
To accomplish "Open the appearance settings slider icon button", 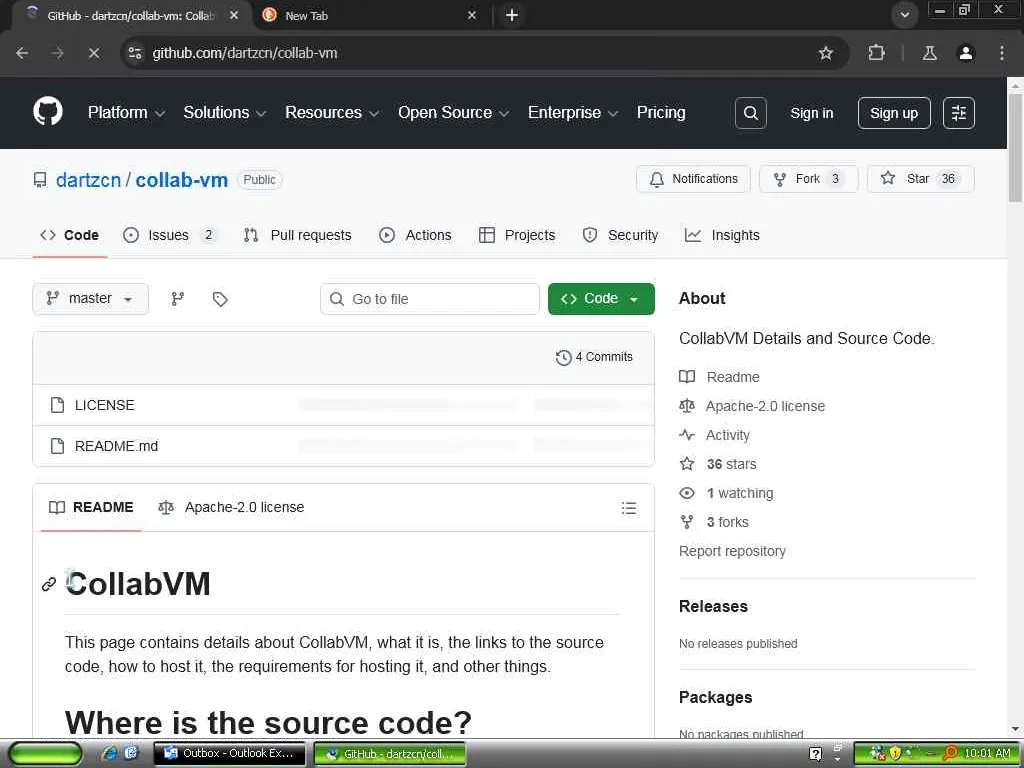I will point(959,113).
